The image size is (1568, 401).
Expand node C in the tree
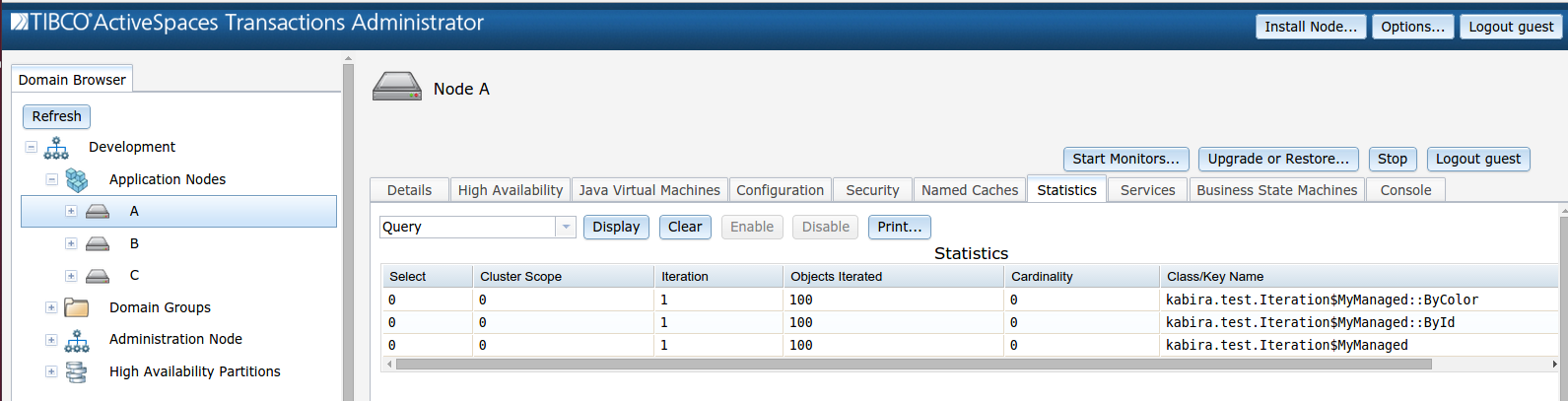(71, 276)
